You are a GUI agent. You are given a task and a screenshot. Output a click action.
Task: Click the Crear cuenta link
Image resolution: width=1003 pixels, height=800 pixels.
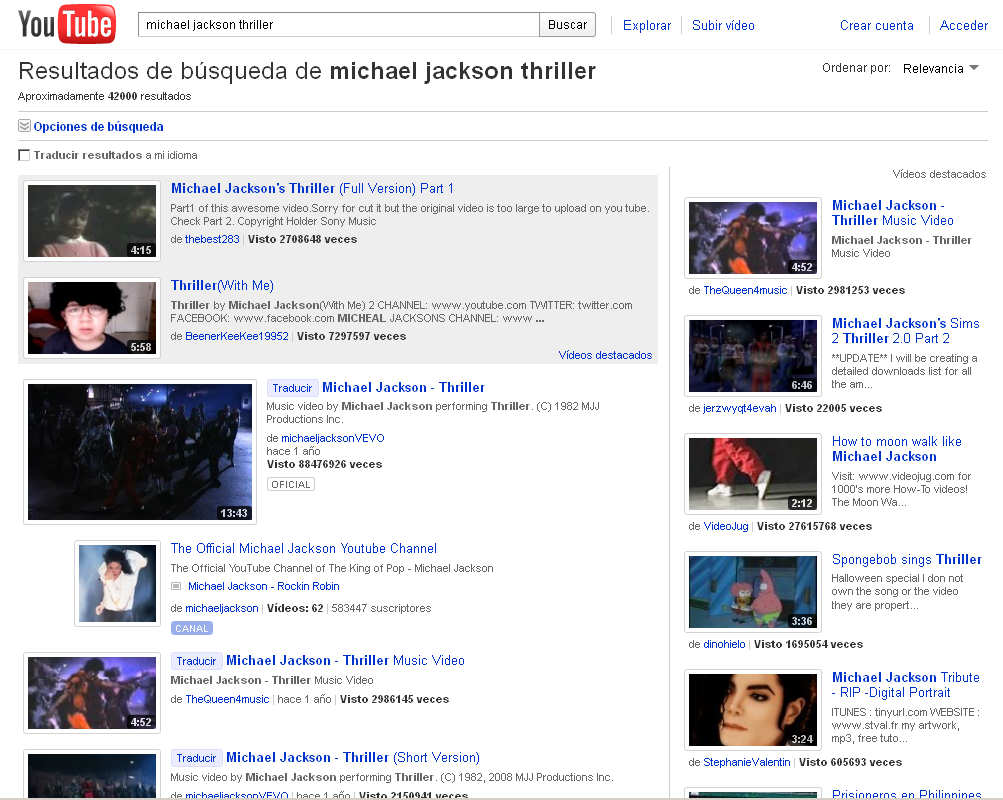pos(876,25)
